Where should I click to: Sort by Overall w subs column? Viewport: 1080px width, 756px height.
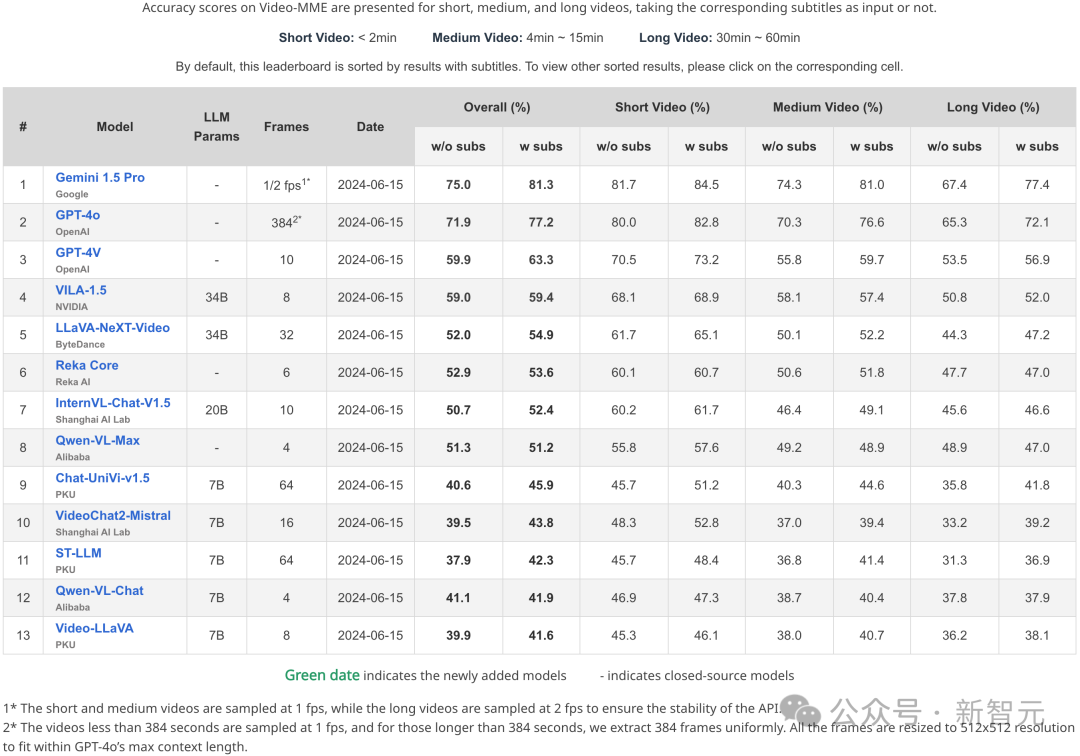pos(541,147)
